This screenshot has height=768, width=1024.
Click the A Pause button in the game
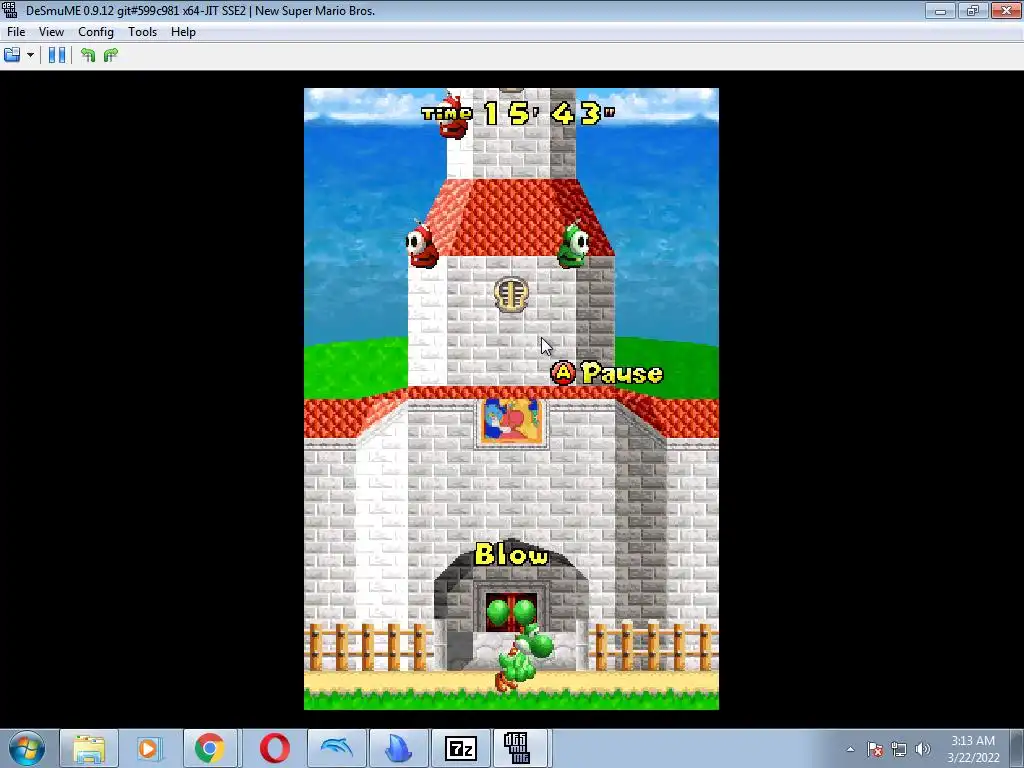pos(607,373)
